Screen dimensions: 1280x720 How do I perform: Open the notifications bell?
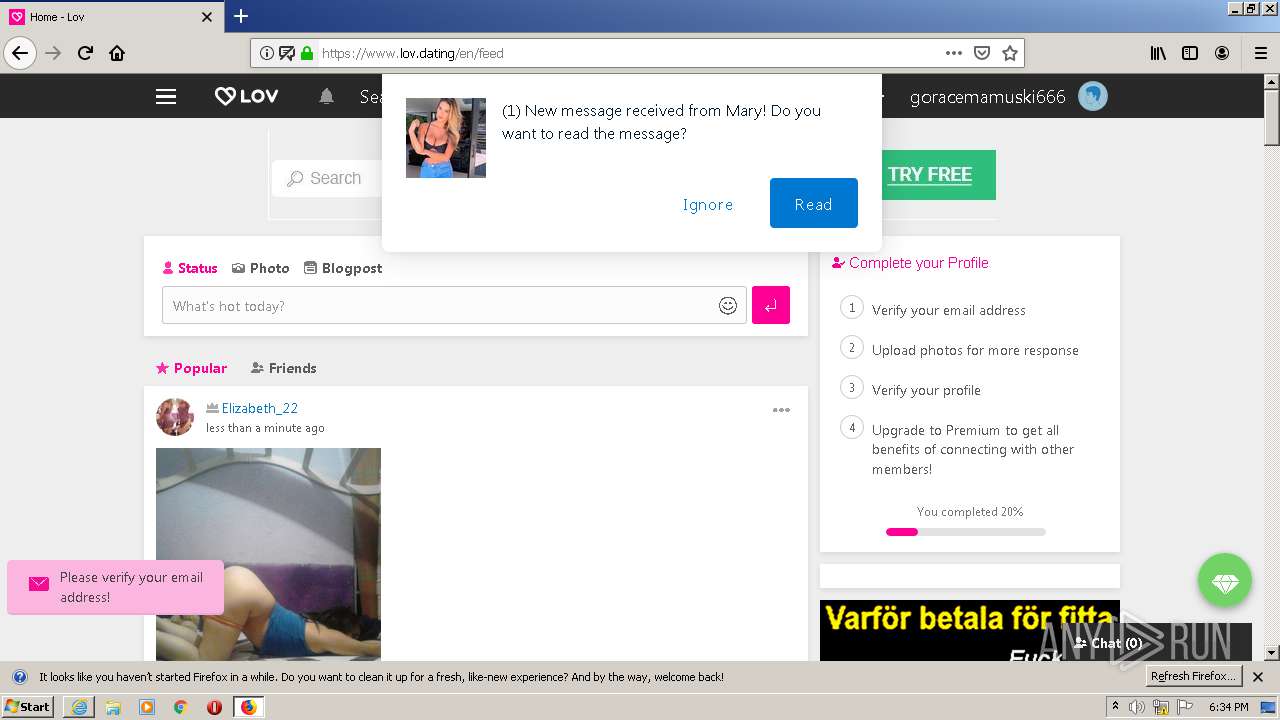[326, 97]
